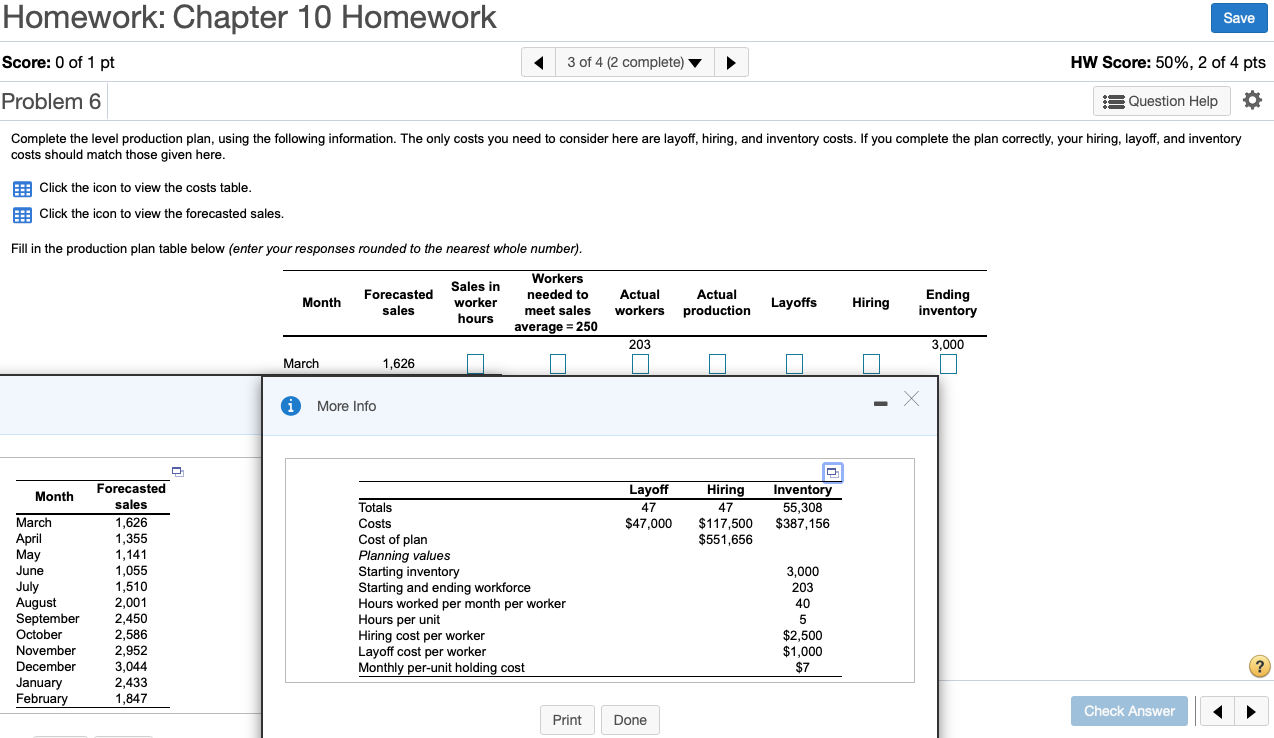Open the settings gear menu

click(1252, 101)
